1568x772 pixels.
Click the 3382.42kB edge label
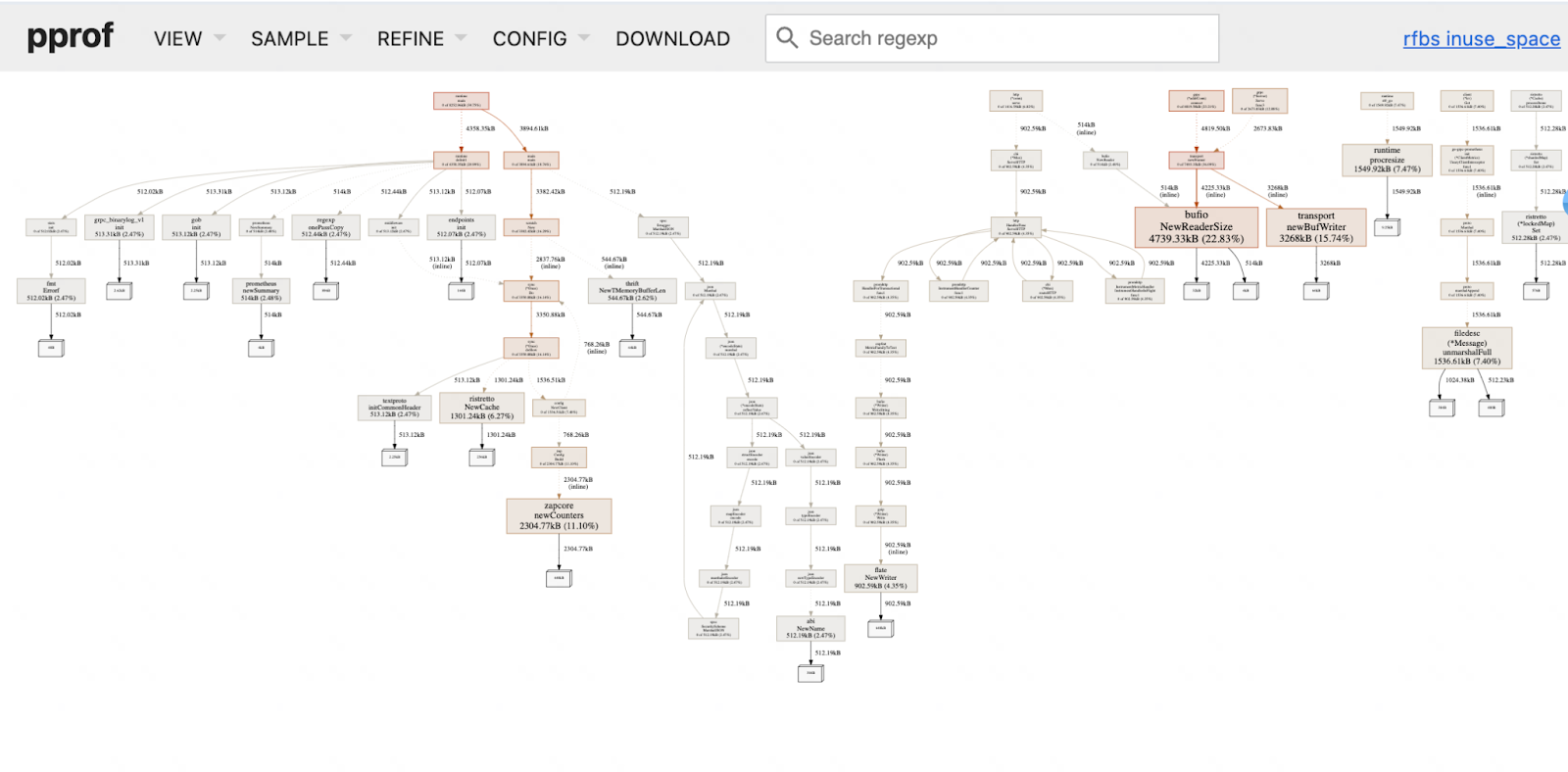(550, 192)
